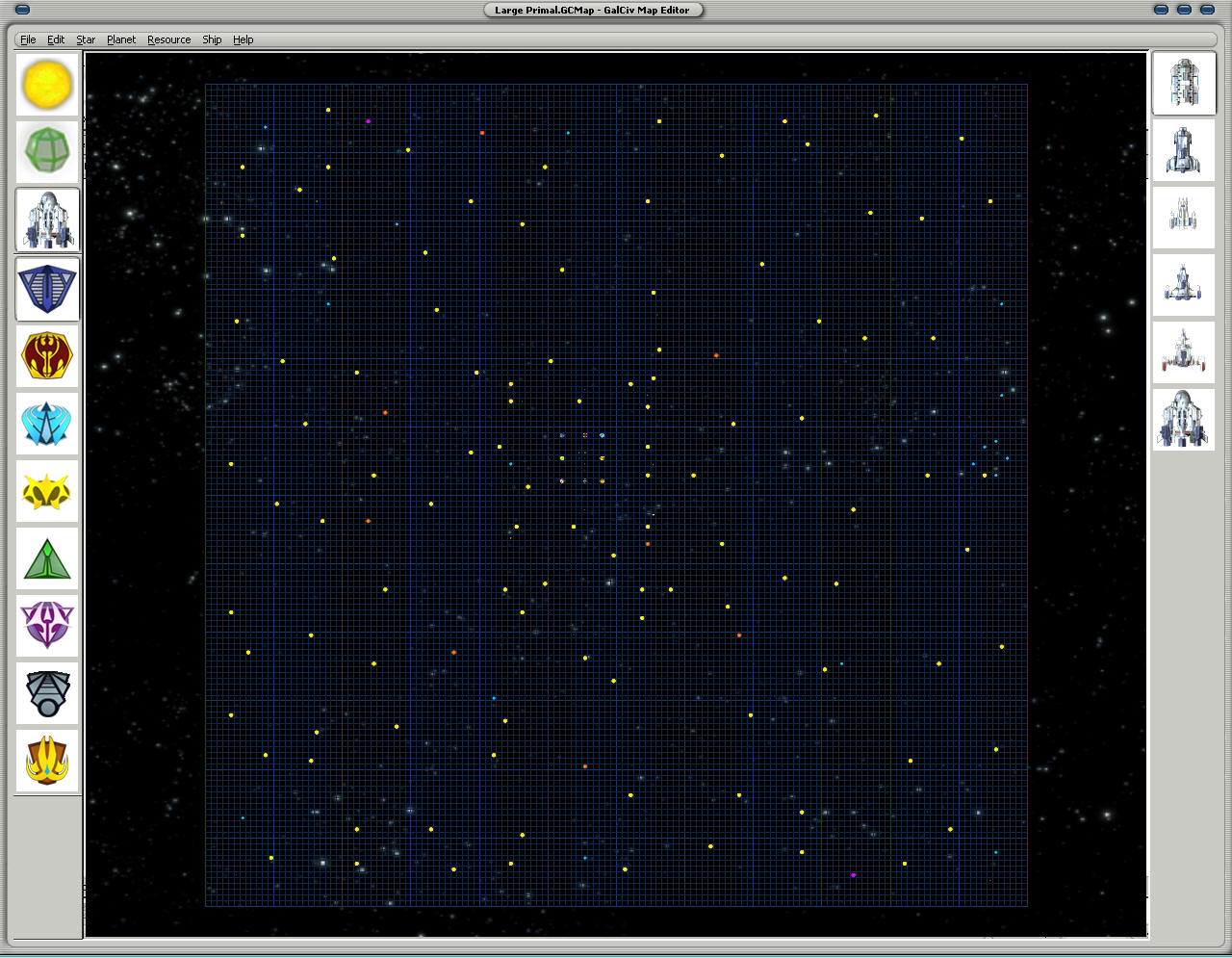Pick the small white multi-pronged ship
The height and width of the screenshot is (958, 1232).
click(x=1184, y=218)
